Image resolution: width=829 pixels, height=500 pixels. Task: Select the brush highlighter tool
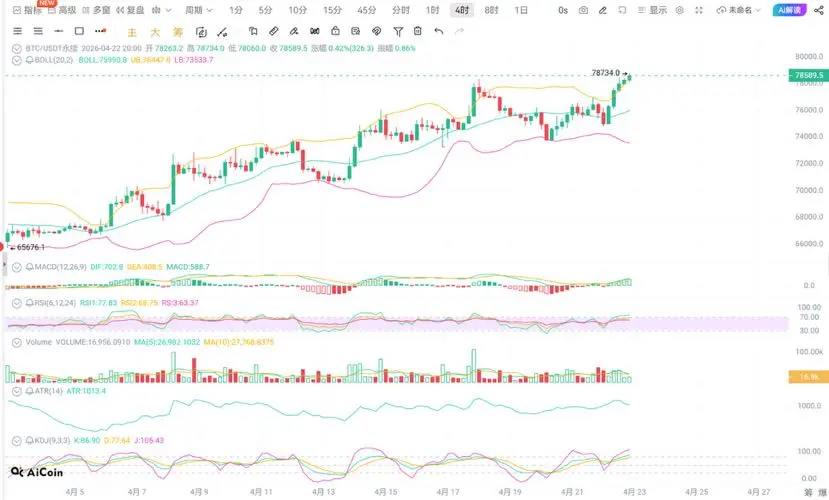pyautogui.click(x=294, y=31)
